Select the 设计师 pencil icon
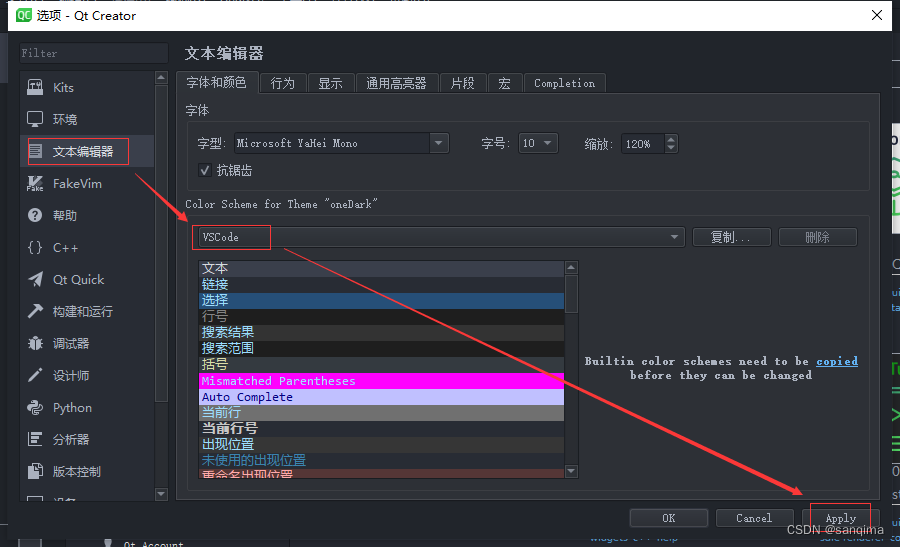 pyautogui.click(x=35, y=375)
